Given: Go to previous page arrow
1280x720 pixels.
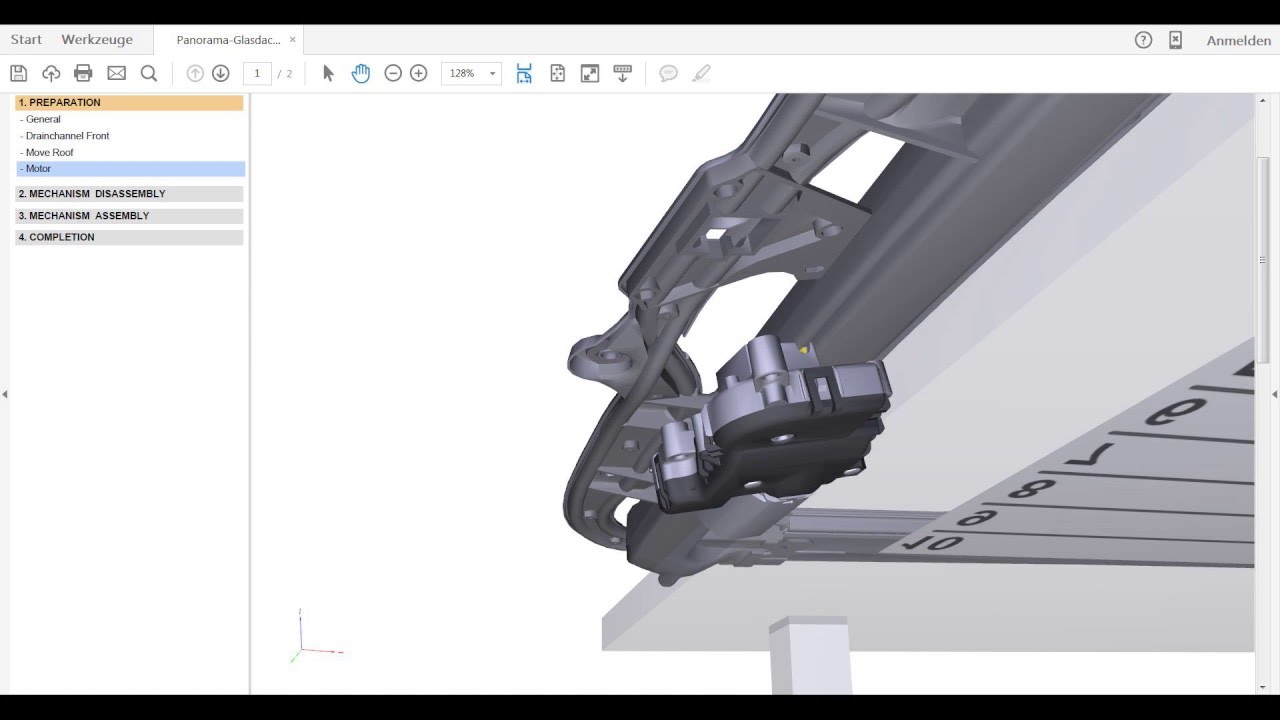Looking at the screenshot, I should (x=195, y=73).
